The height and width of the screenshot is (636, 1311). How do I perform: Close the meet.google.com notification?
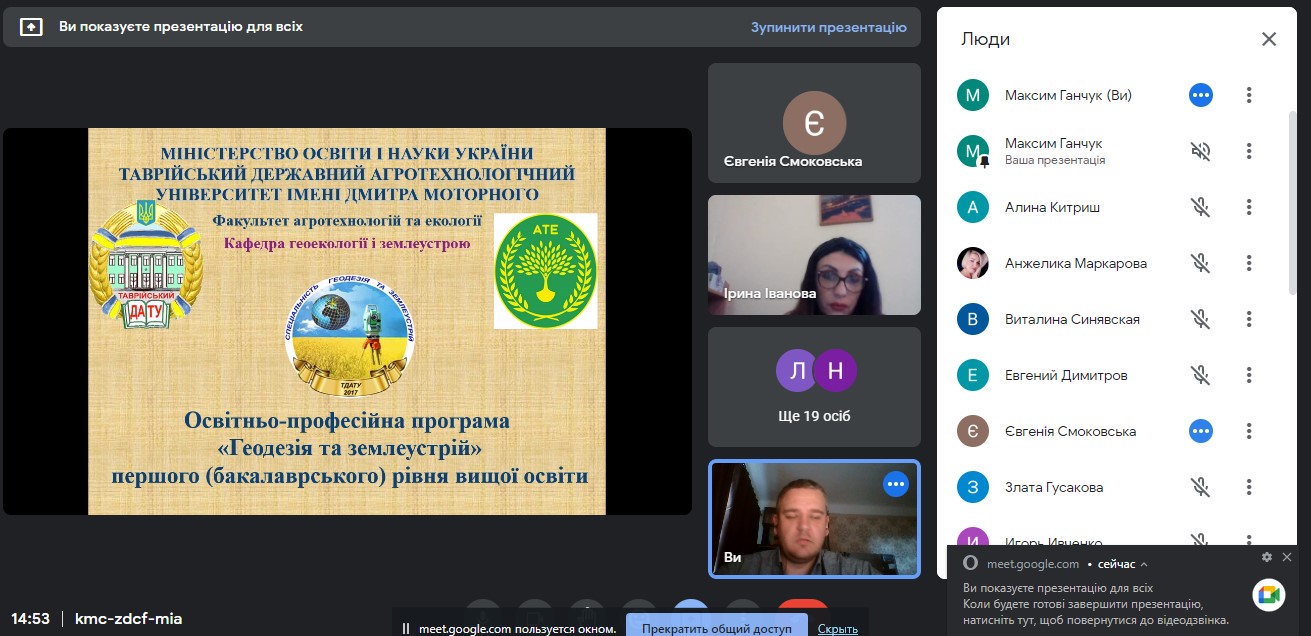pyautogui.click(x=1287, y=557)
